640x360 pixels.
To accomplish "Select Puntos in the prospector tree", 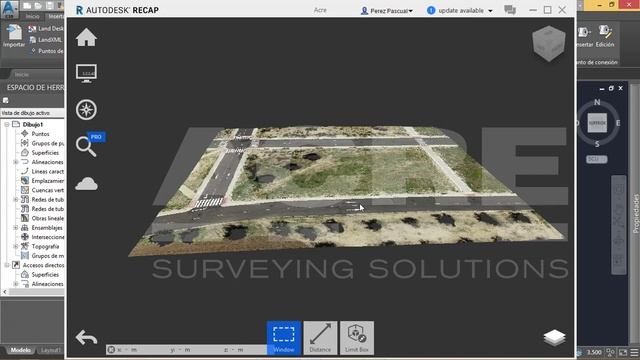I will [40, 134].
